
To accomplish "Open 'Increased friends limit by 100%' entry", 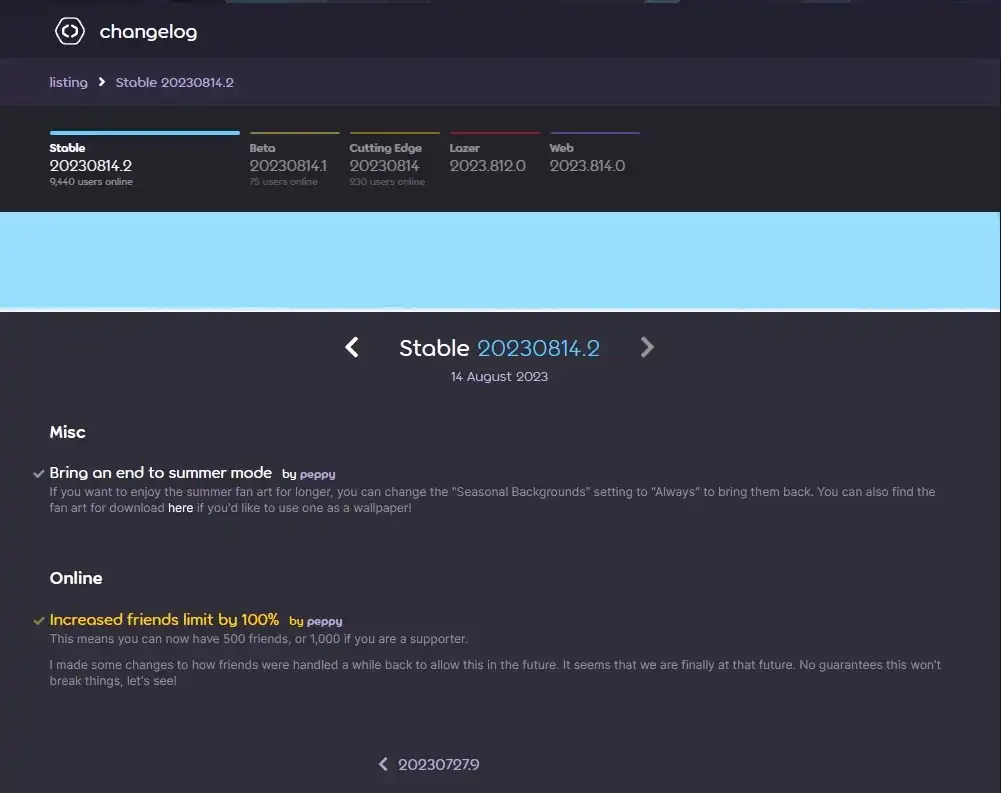I will (164, 619).
